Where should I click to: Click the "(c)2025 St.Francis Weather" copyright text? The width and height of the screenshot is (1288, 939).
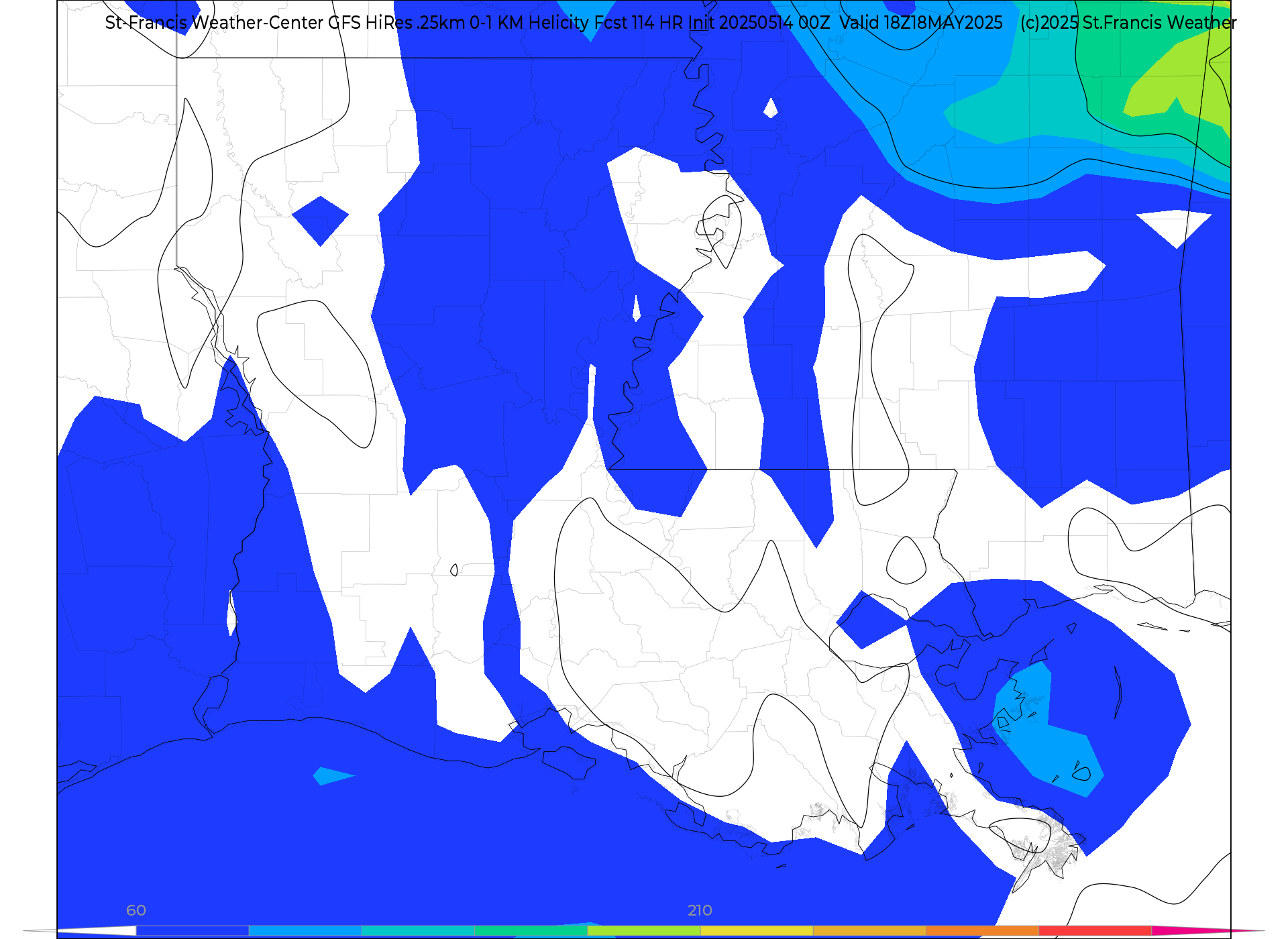click(x=1128, y=23)
